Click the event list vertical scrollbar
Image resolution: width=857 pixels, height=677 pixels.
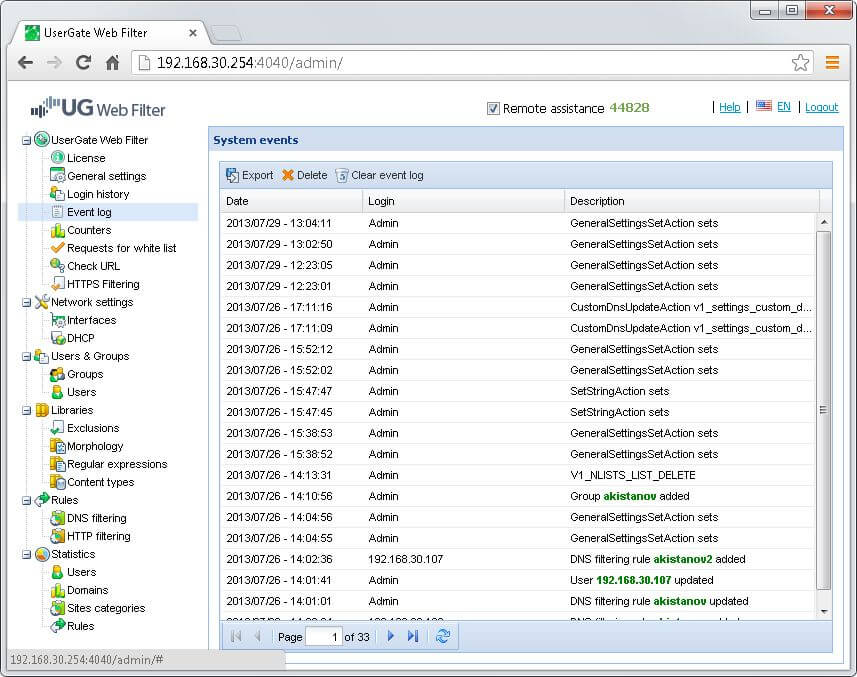click(824, 410)
